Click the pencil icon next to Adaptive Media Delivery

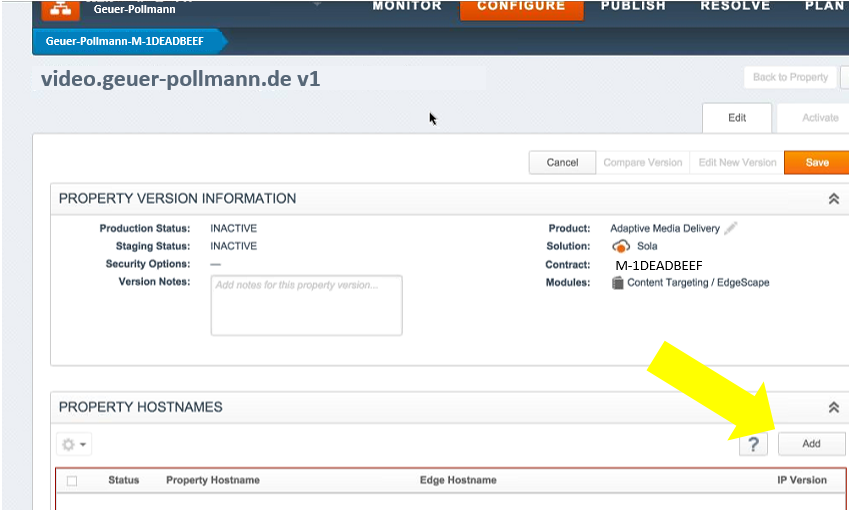point(730,228)
